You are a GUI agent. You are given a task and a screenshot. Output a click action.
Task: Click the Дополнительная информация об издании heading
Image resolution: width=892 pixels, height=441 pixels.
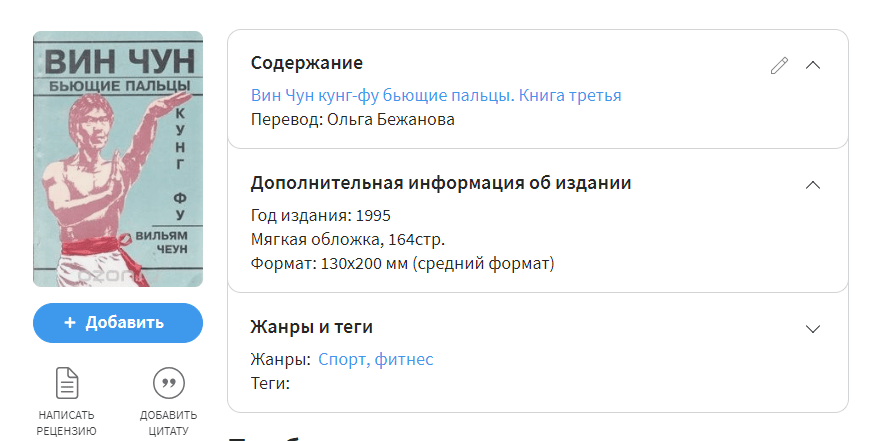(440, 183)
